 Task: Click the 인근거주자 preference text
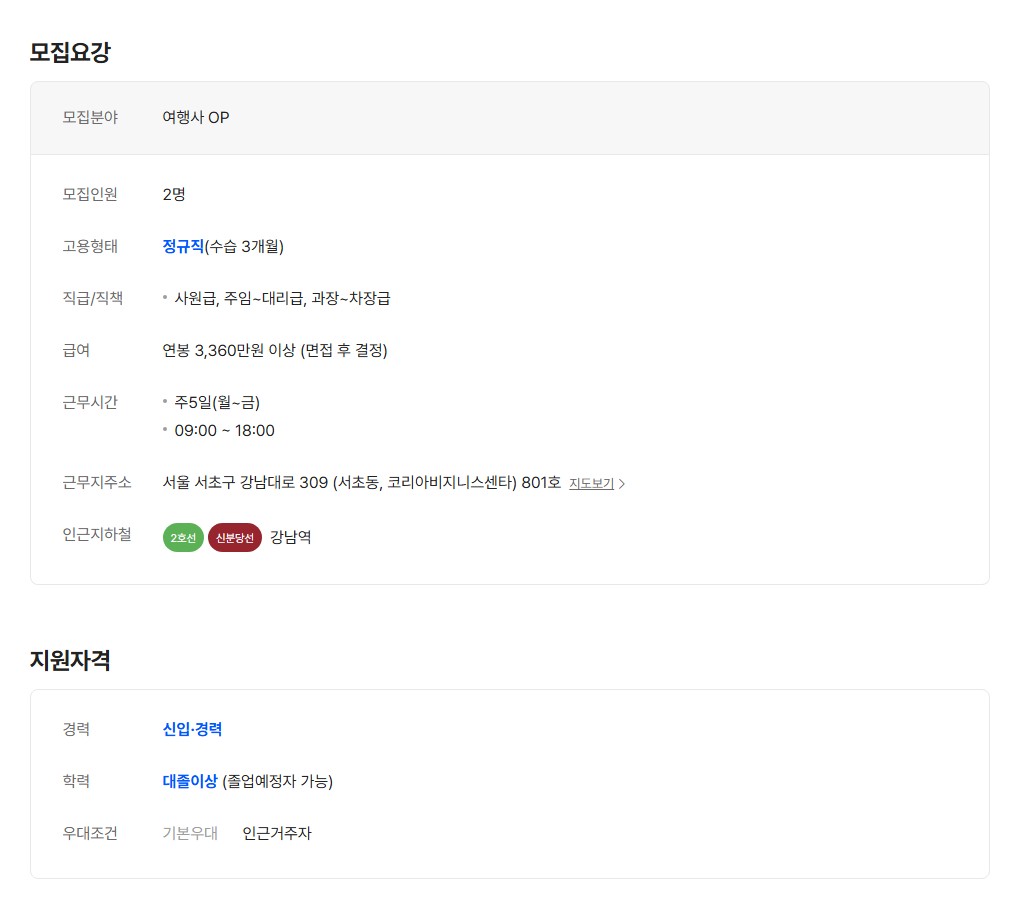(x=277, y=833)
